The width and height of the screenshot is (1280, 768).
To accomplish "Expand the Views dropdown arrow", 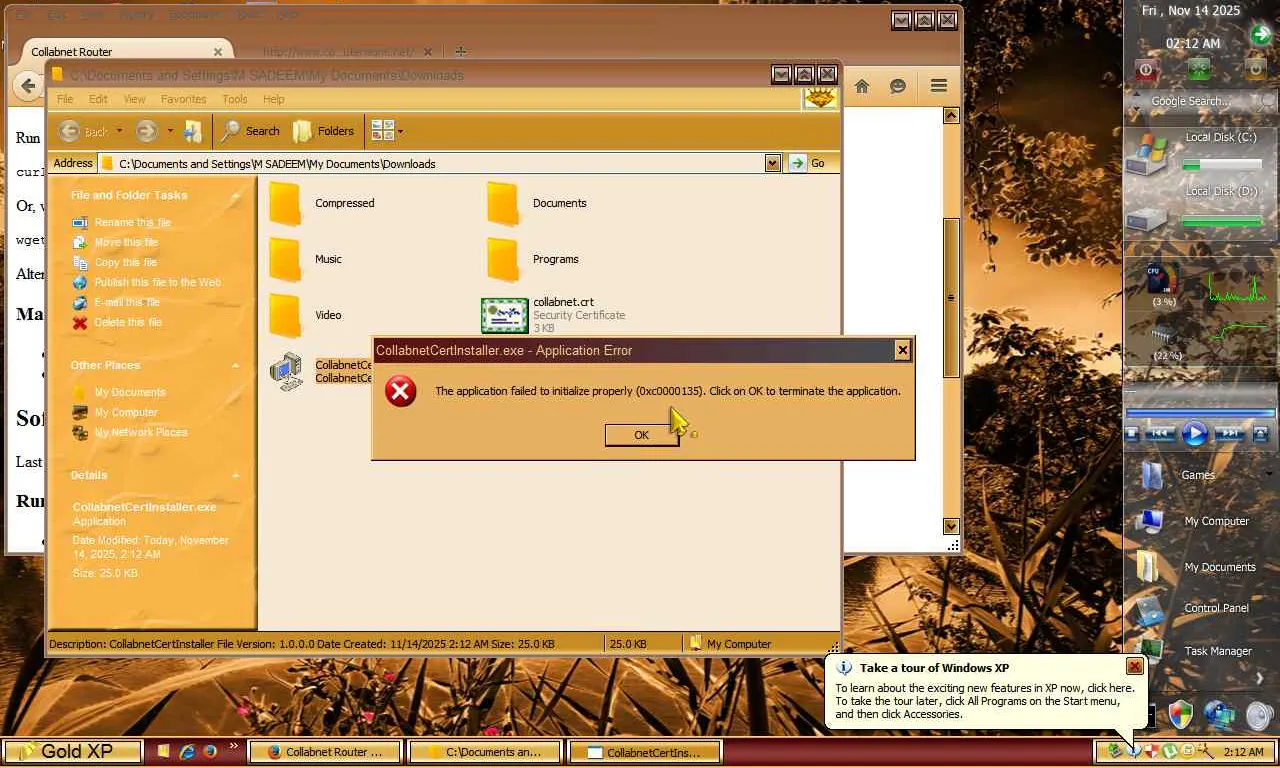I will [x=400, y=131].
